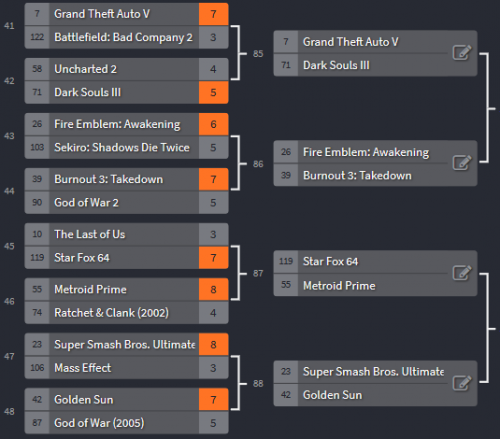Click edit icon for Star Fox 64 match
The image size is (500, 439).
(x=462, y=273)
